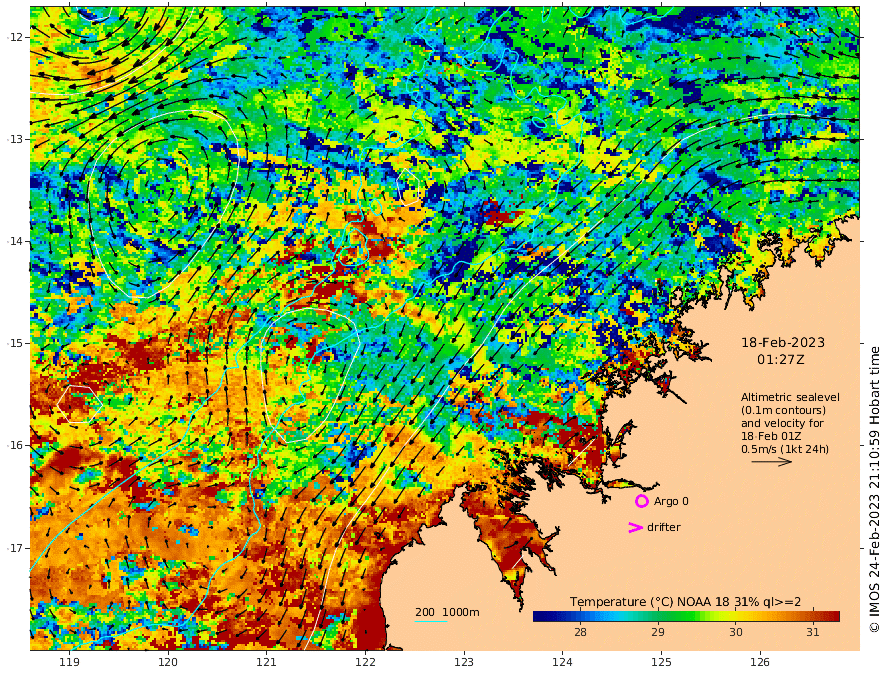The image size is (880, 680).
Task: Click longitude axis label 123
Action: (x=464, y=663)
